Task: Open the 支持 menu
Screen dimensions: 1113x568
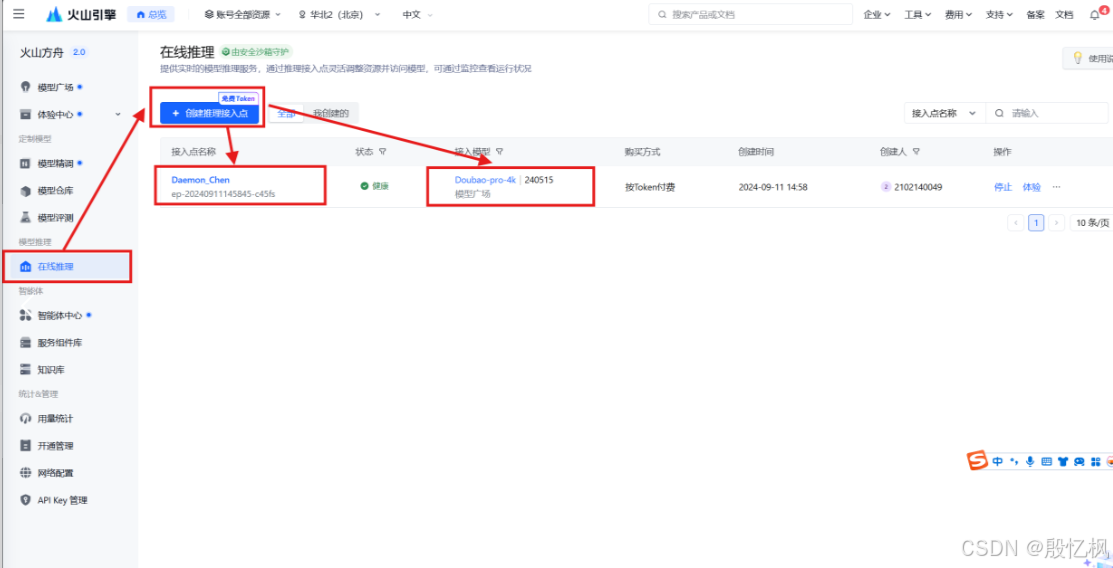Action: click(999, 14)
